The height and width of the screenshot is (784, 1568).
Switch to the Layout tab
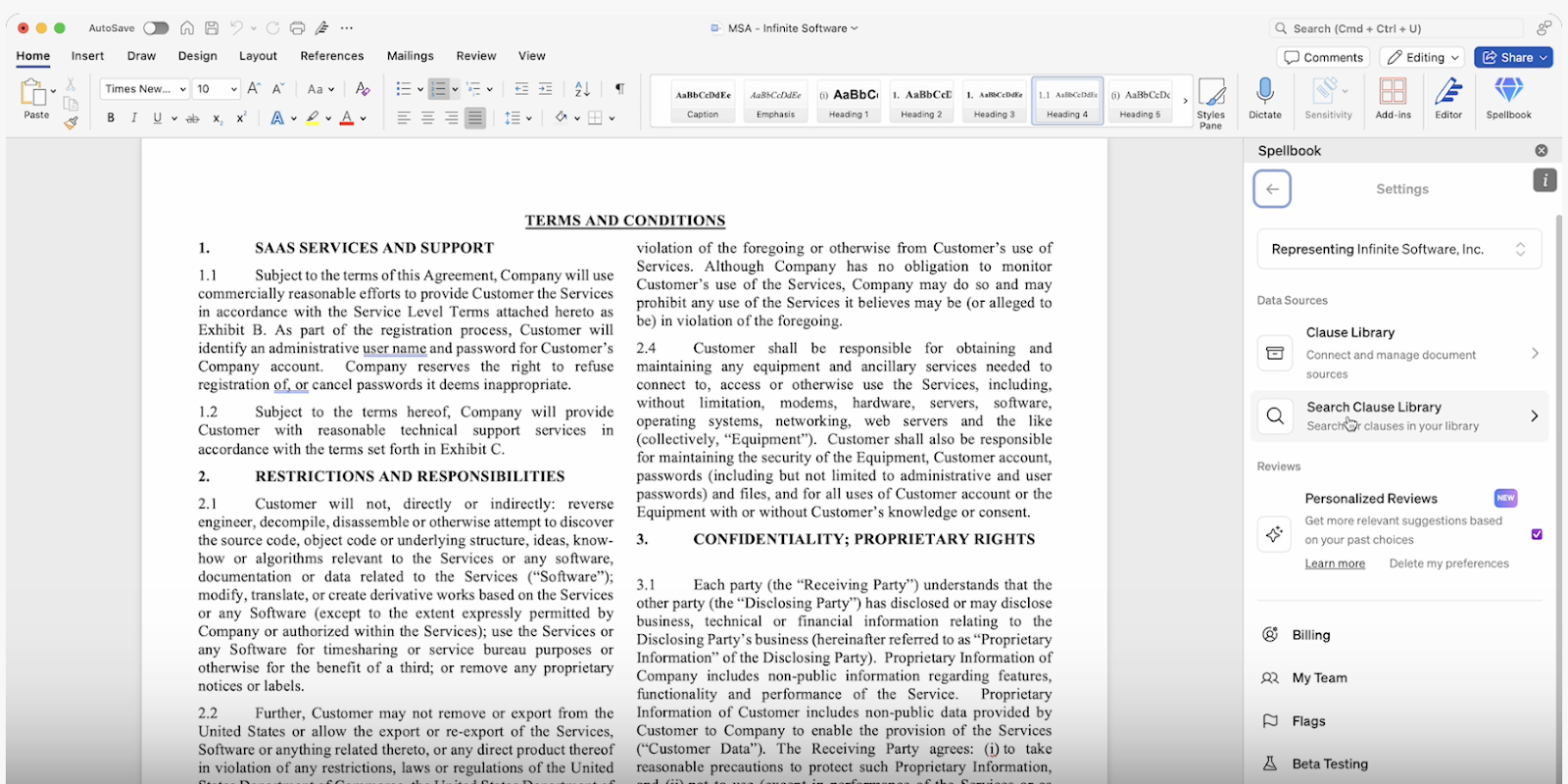pyautogui.click(x=258, y=56)
